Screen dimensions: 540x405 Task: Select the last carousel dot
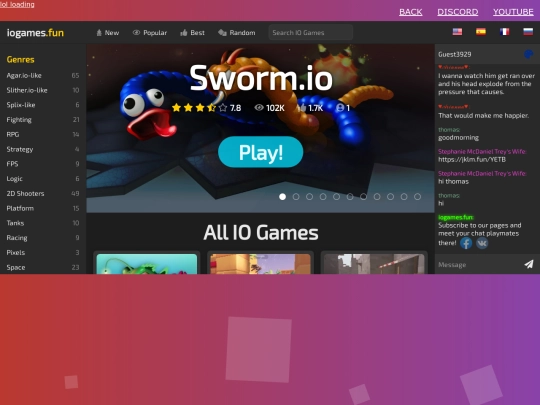pyautogui.click(x=417, y=197)
